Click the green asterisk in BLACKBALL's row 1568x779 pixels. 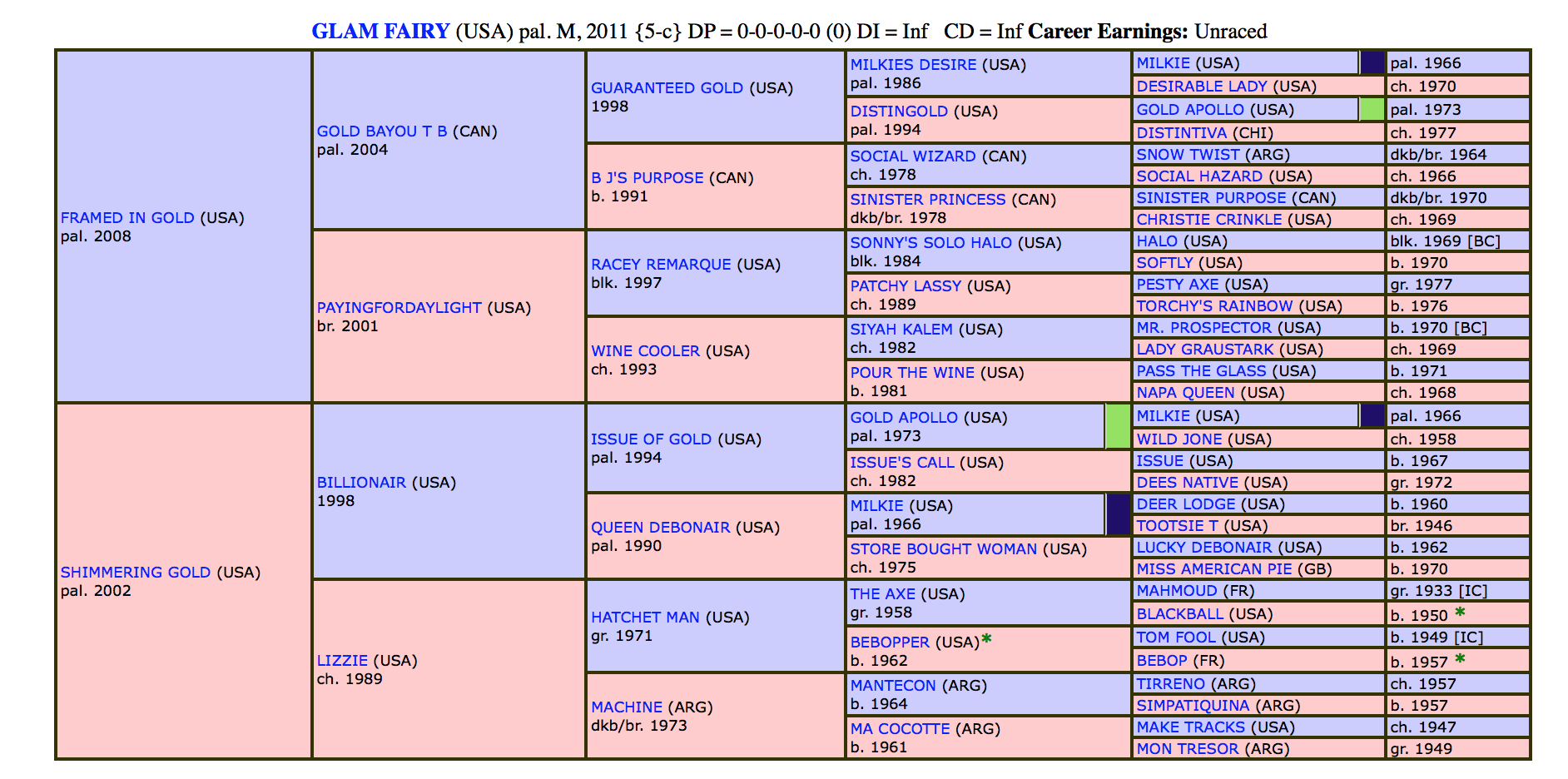click(x=1460, y=613)
